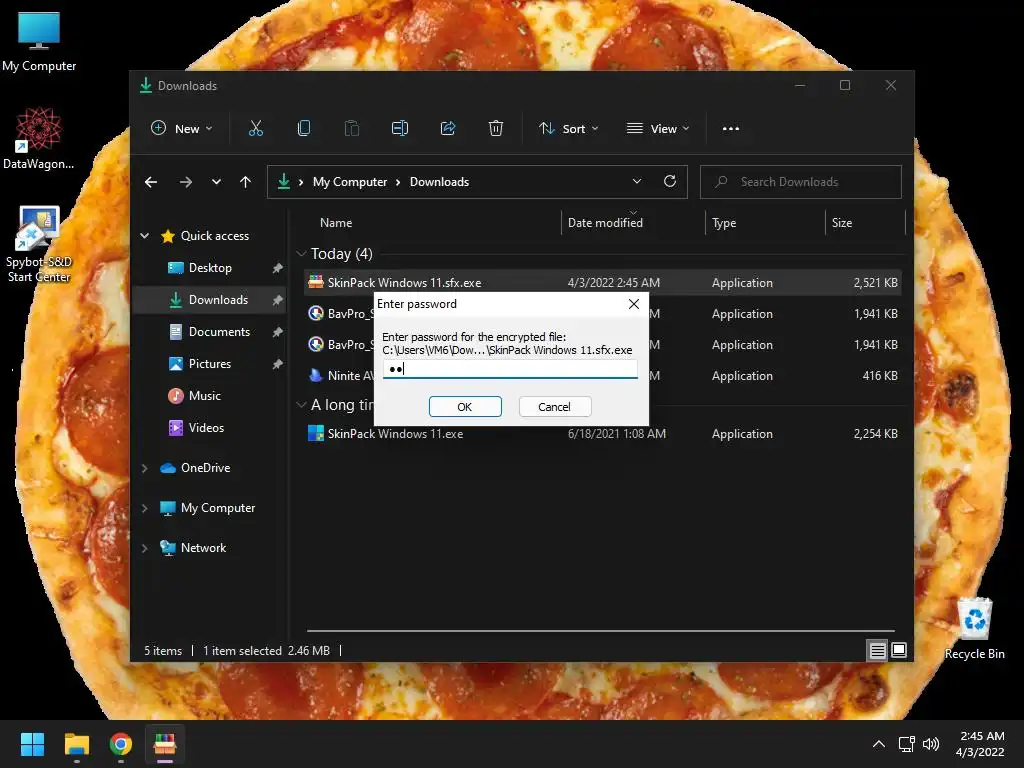
Task: Open recent locations dropdown arrow
Action: coord(216,182)
